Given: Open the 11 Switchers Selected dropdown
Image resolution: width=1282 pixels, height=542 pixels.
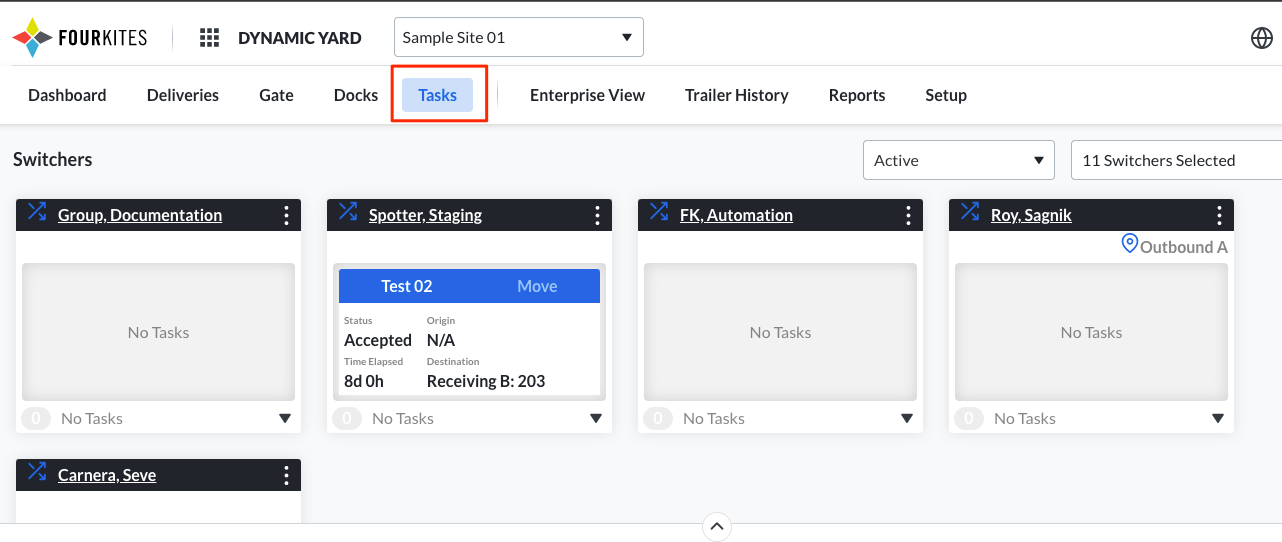Looking at the screenshot, I should click(1175, 160).
